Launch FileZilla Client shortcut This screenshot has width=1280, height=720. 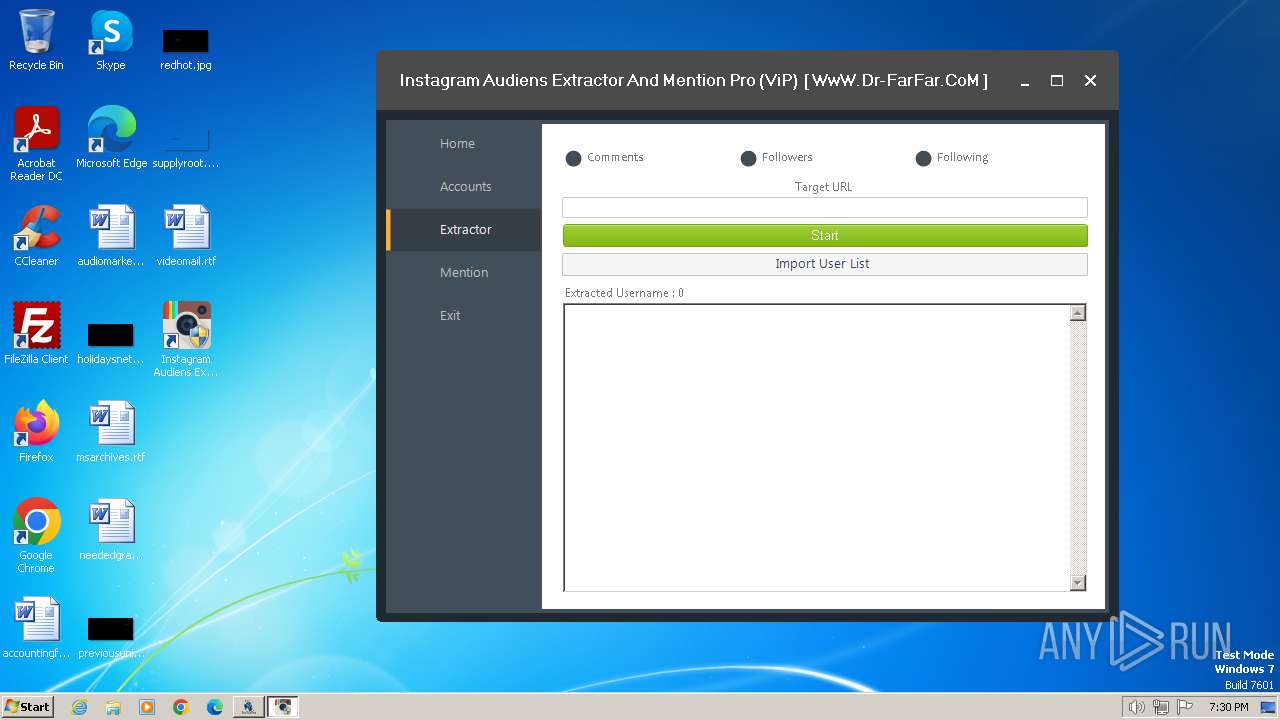[36, 334]
